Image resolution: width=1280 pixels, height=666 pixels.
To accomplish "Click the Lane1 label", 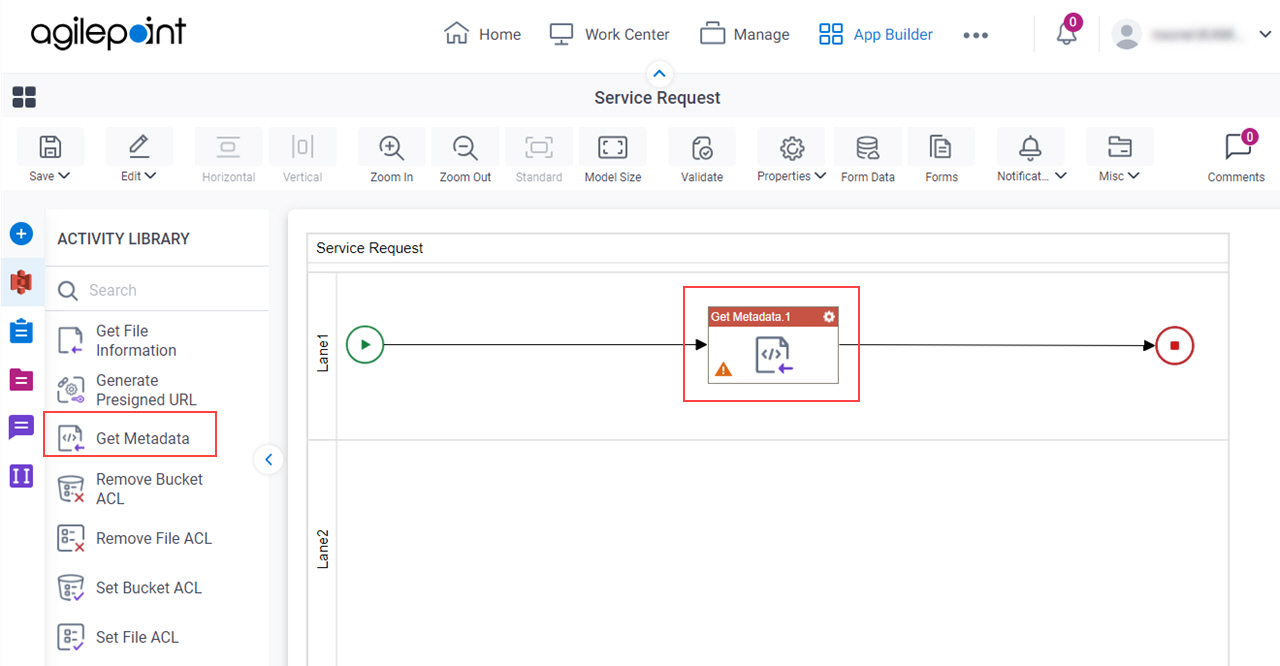I will click(x=323, y=354).
